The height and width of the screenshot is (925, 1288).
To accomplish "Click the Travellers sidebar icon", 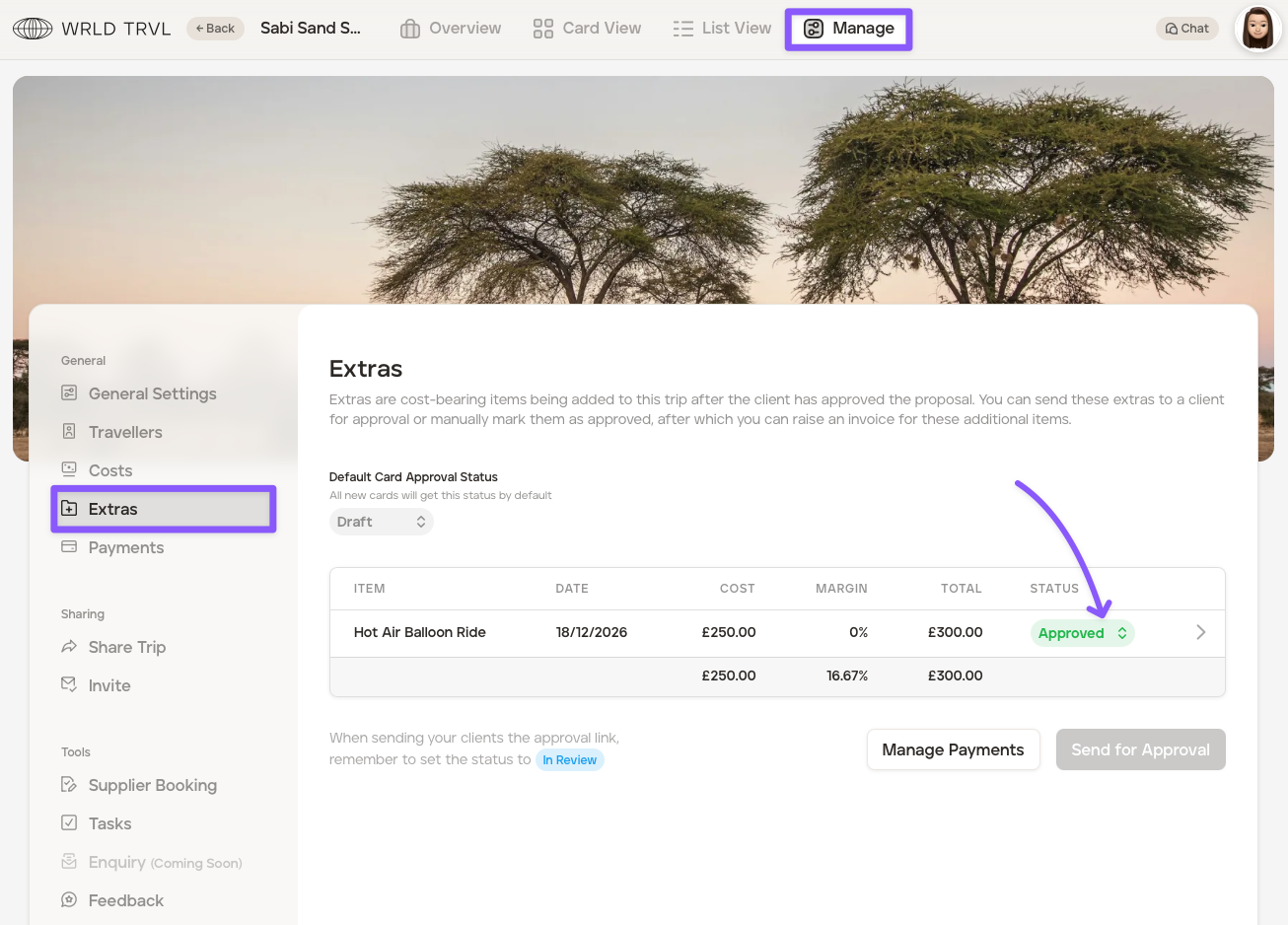I will tap(69, 432).
